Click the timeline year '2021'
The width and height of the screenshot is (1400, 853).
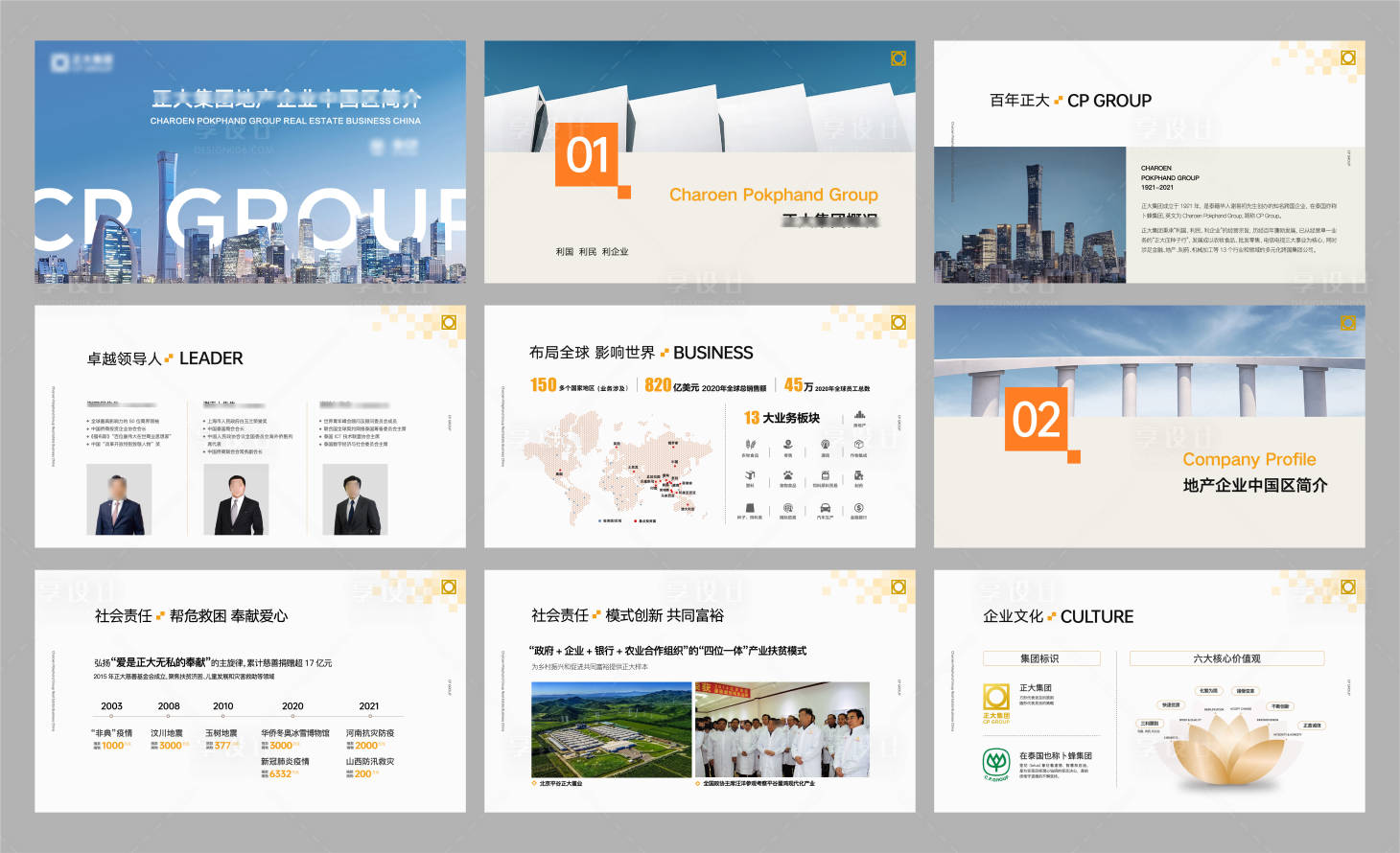pos(369,706)
